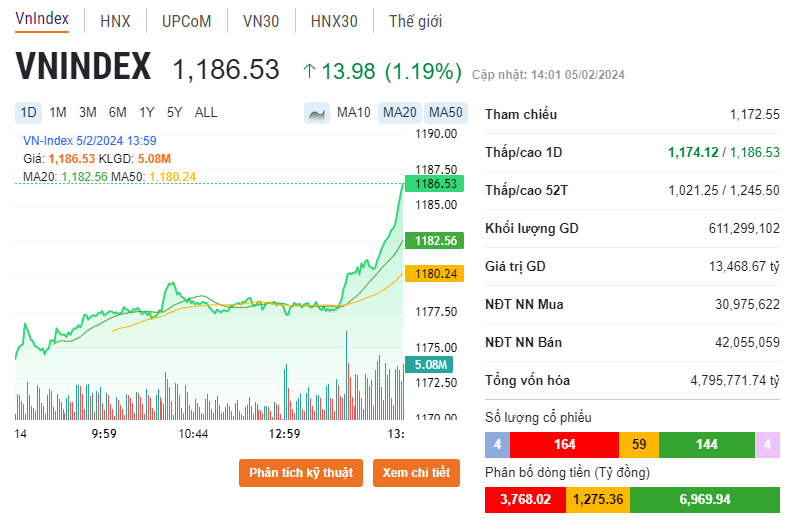804x524 pixels.
Task: Click the red 164 declining stocks segment
Action: tap(564, 444)
